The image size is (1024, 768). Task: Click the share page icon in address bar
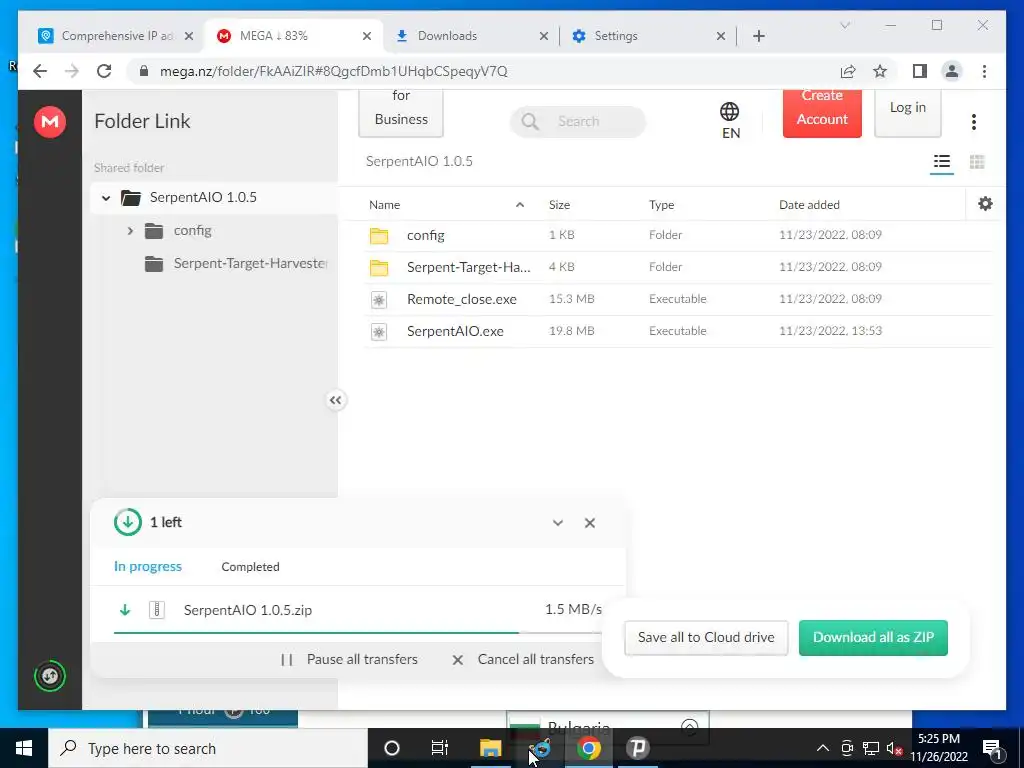848,71
